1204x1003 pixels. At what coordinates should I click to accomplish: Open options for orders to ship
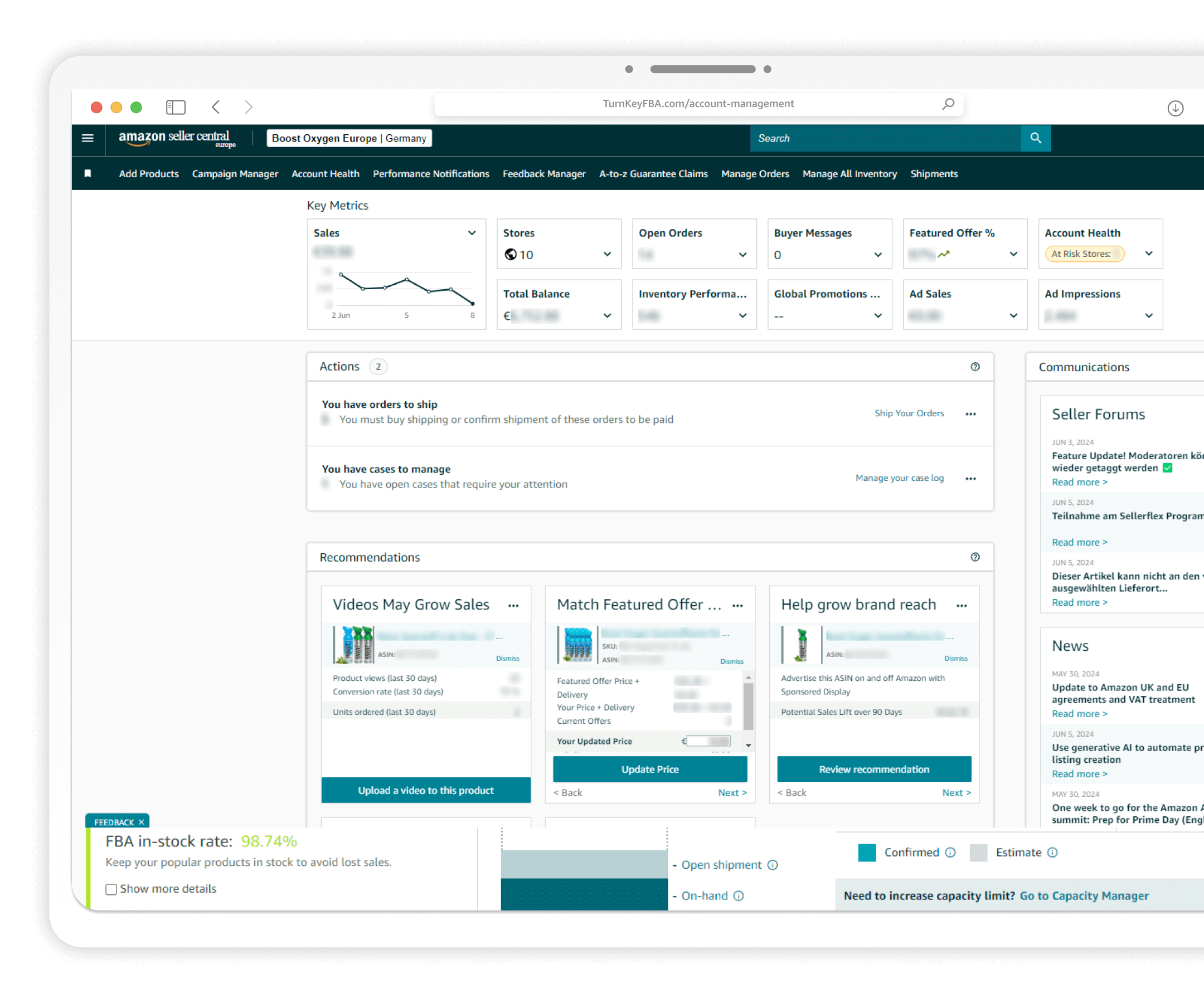(x=970, y=414)
